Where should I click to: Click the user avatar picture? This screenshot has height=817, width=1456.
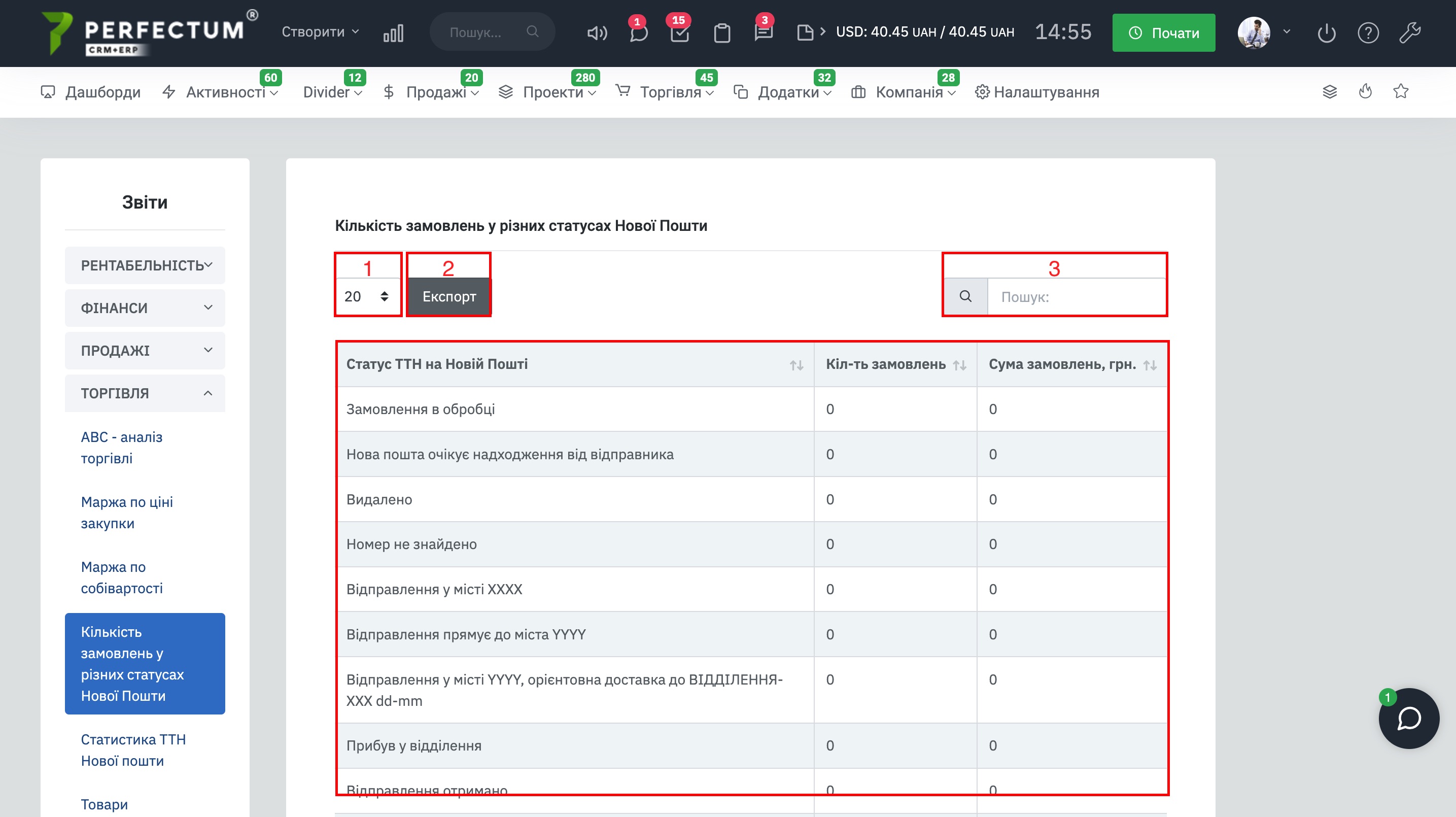1254,32
